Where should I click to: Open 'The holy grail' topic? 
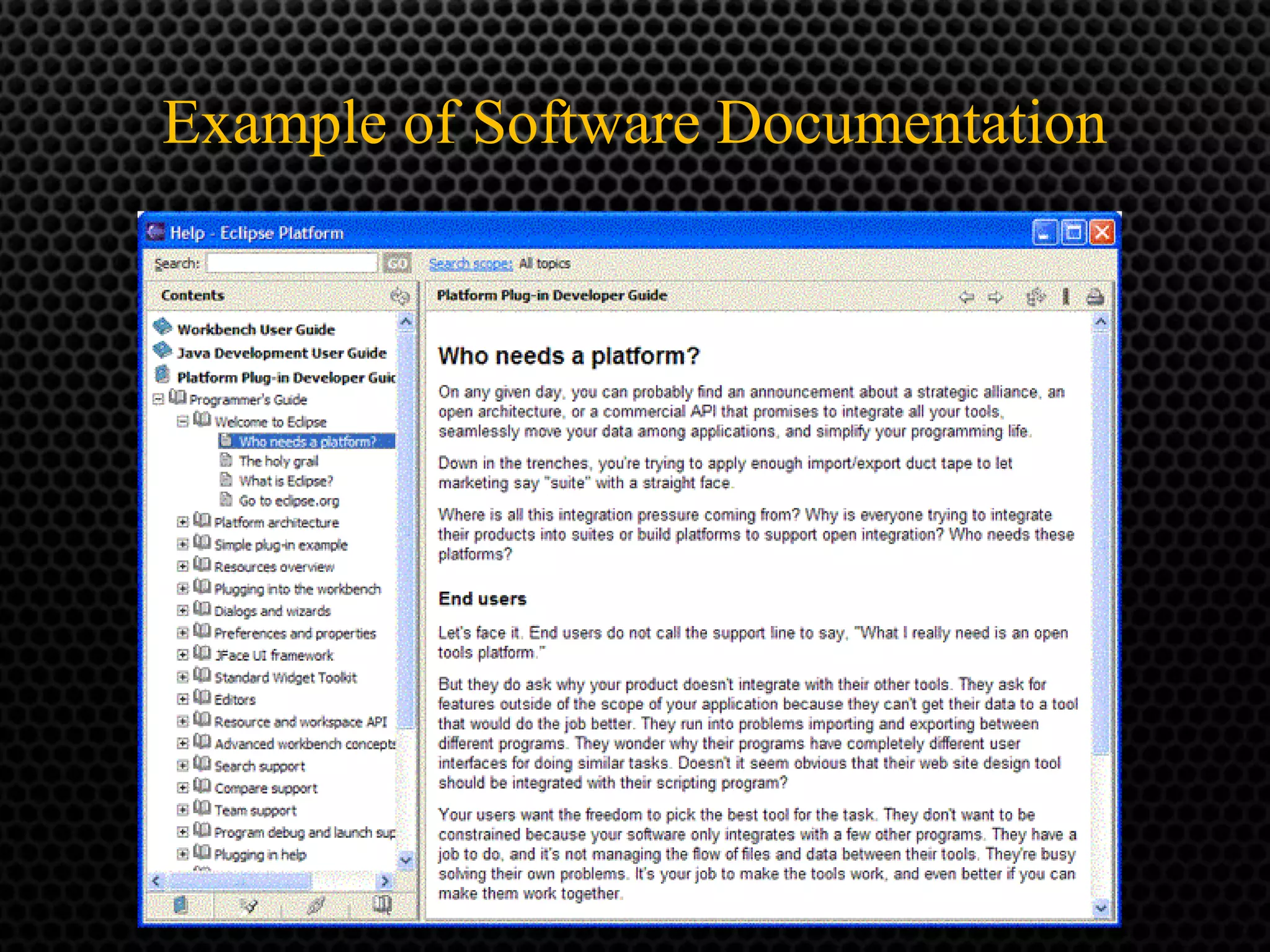278,461
